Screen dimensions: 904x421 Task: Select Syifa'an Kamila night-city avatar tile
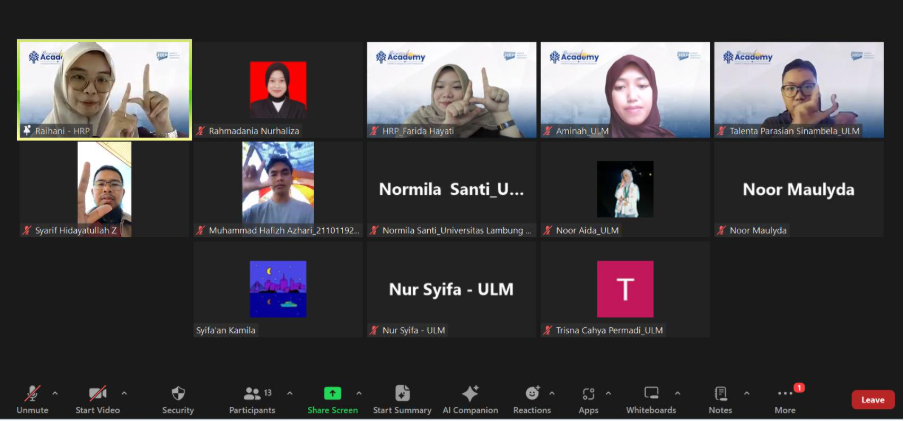click(278, 289)
